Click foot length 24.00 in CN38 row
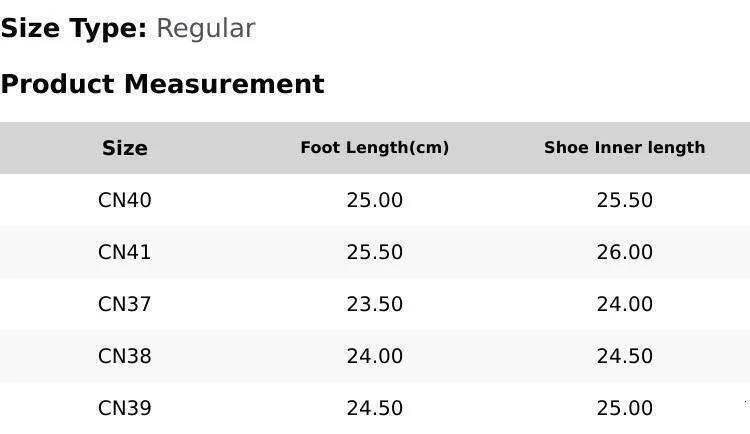 [x=374, y=356]
